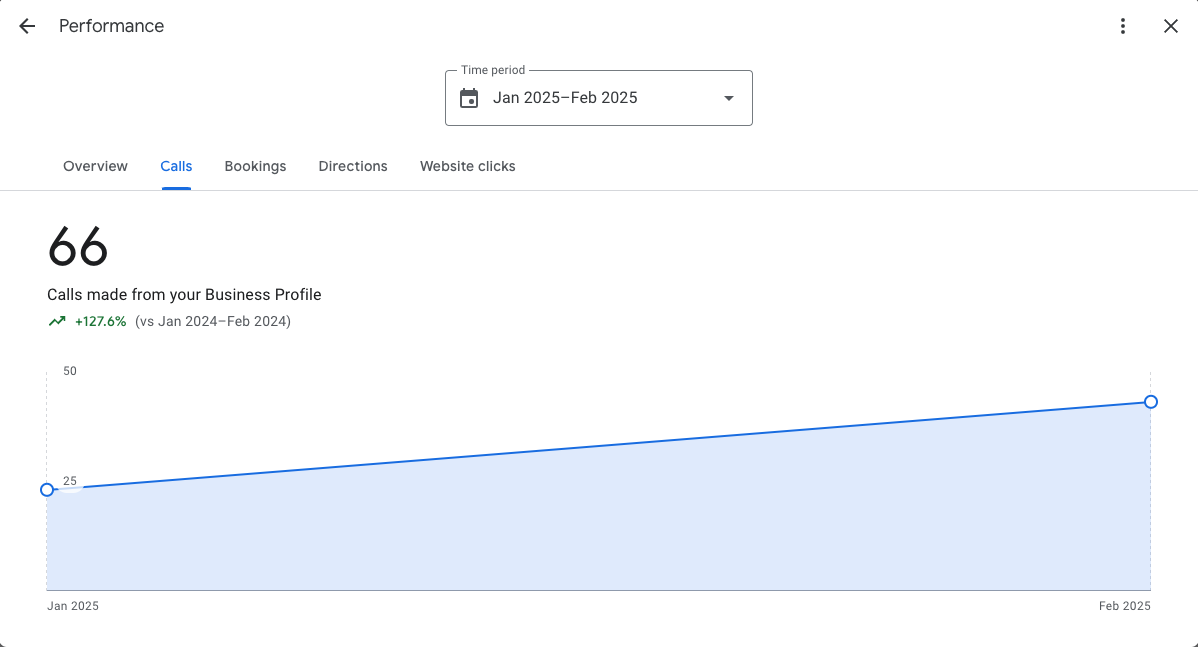This screenshot has height=647, width=1198.
Task: Open the three-dot more options menu
Action: tap(1122, 26)
